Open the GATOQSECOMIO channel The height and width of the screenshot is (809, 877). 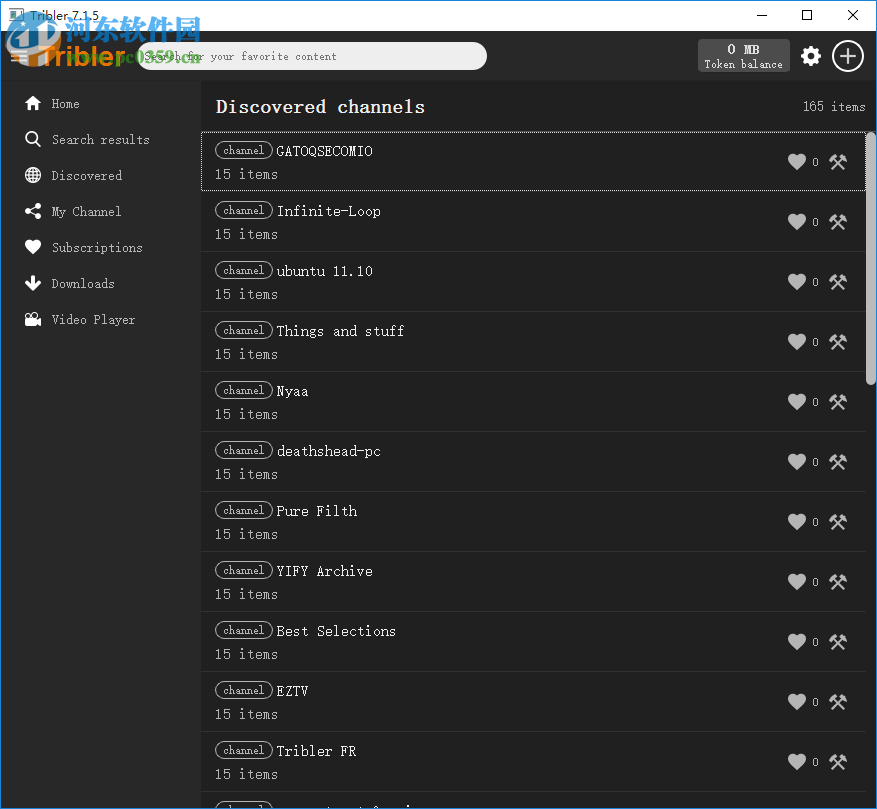[x=533, y=162]
